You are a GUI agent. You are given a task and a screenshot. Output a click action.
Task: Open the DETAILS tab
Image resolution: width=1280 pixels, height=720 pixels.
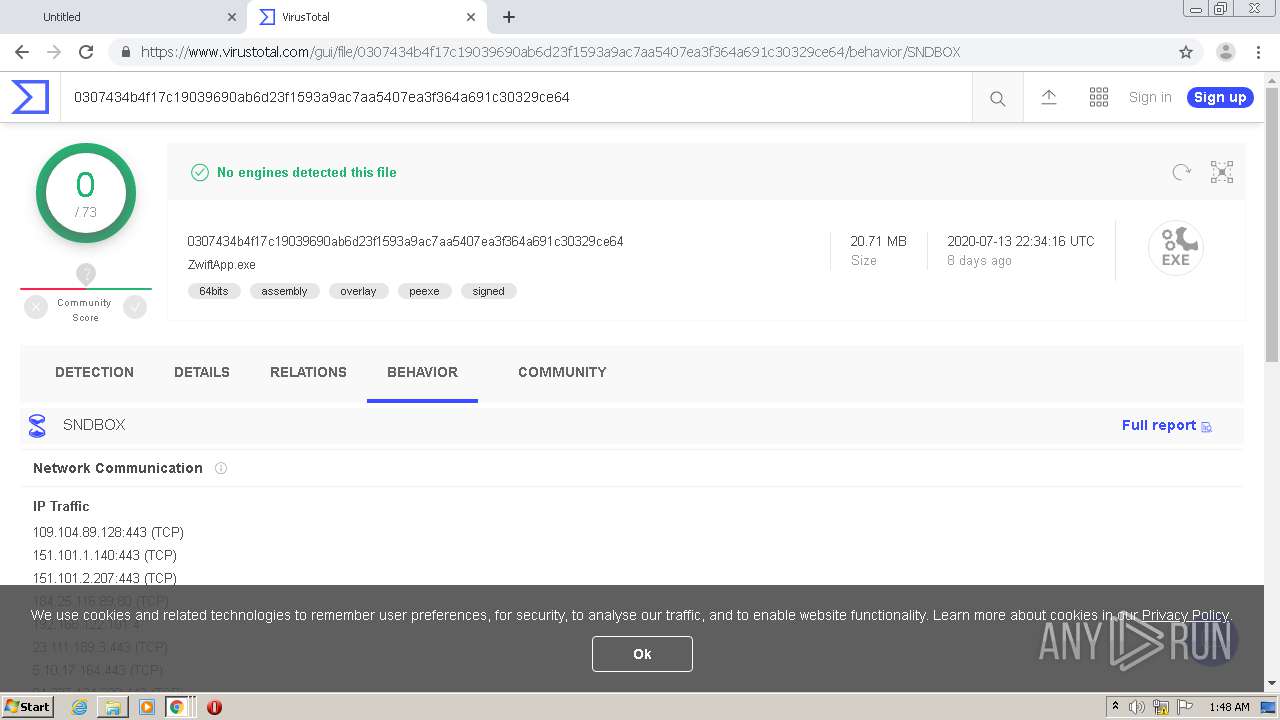click(202, 372)
